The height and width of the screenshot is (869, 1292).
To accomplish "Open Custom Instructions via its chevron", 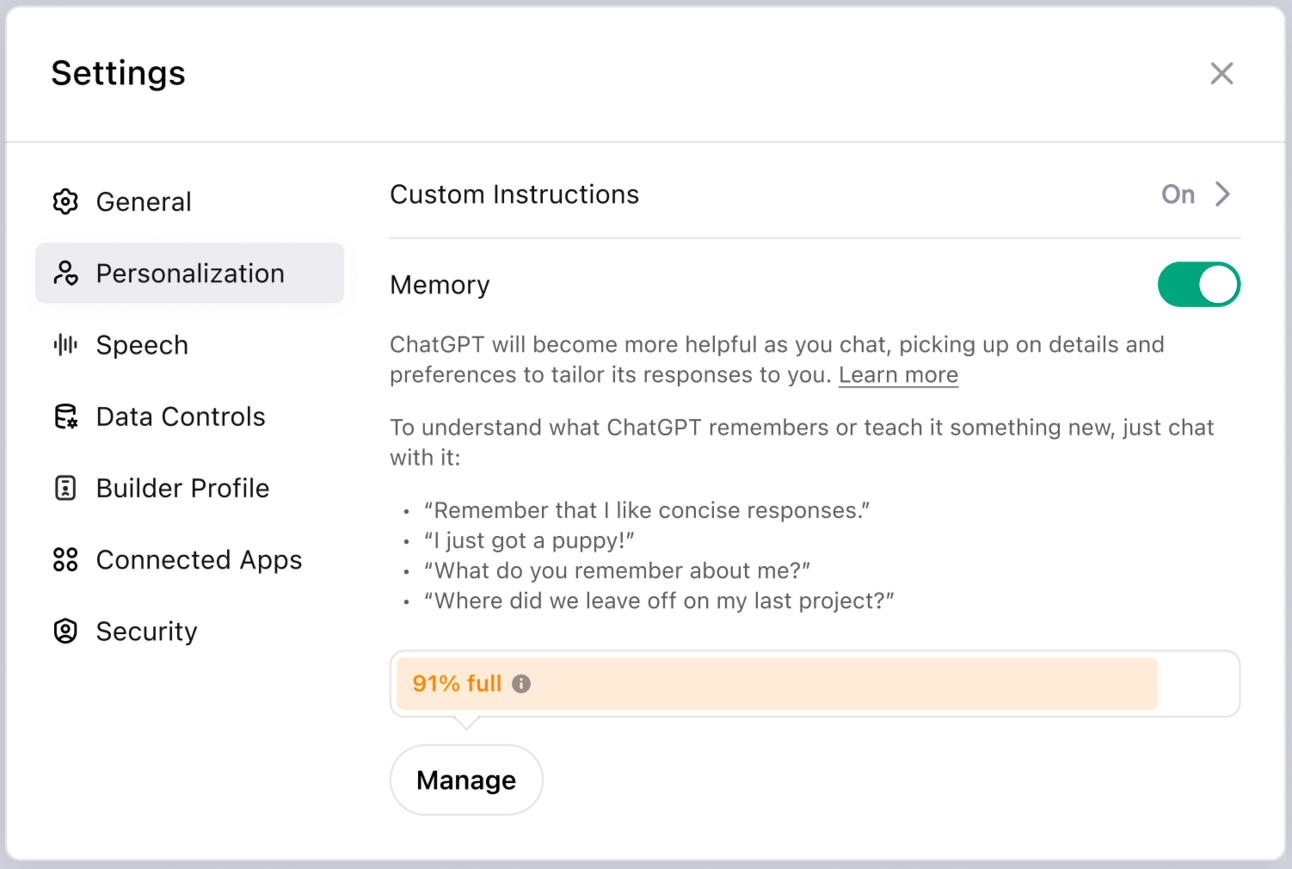I will pyautogui.click(x=1223, y=194).
